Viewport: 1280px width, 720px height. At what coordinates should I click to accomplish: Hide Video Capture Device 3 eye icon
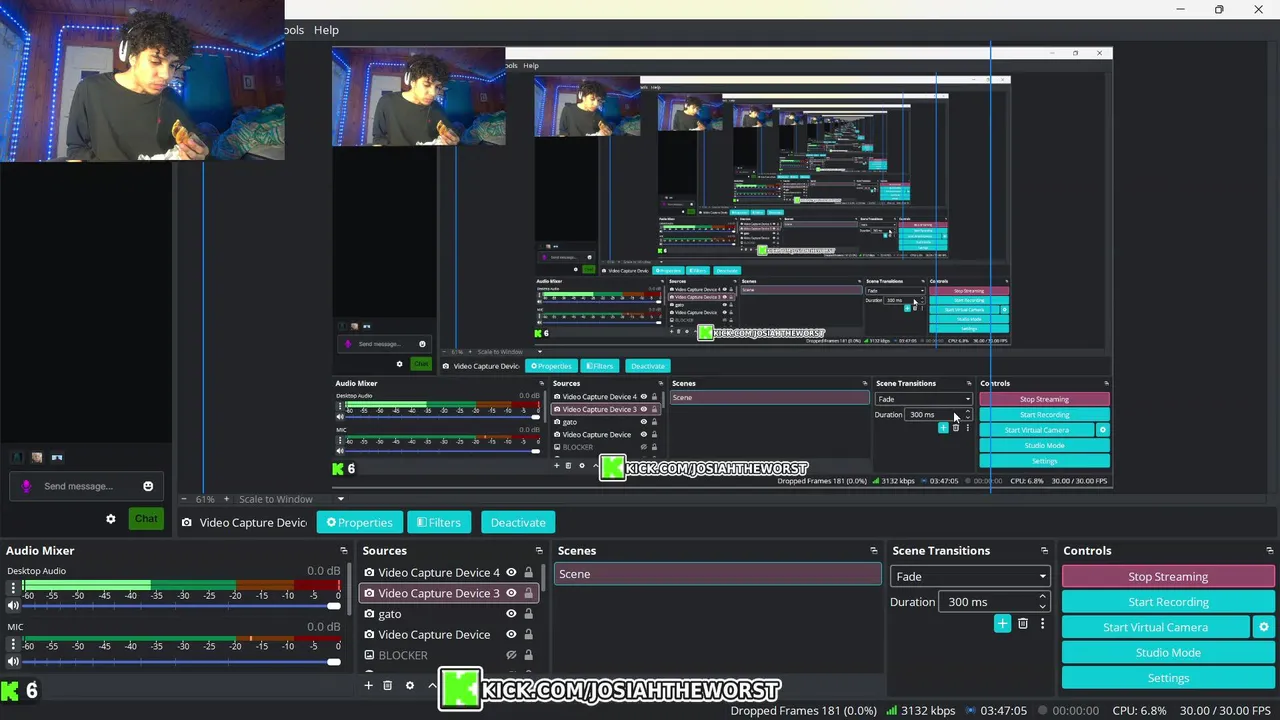pyautogui.click(x=511, y=593)
